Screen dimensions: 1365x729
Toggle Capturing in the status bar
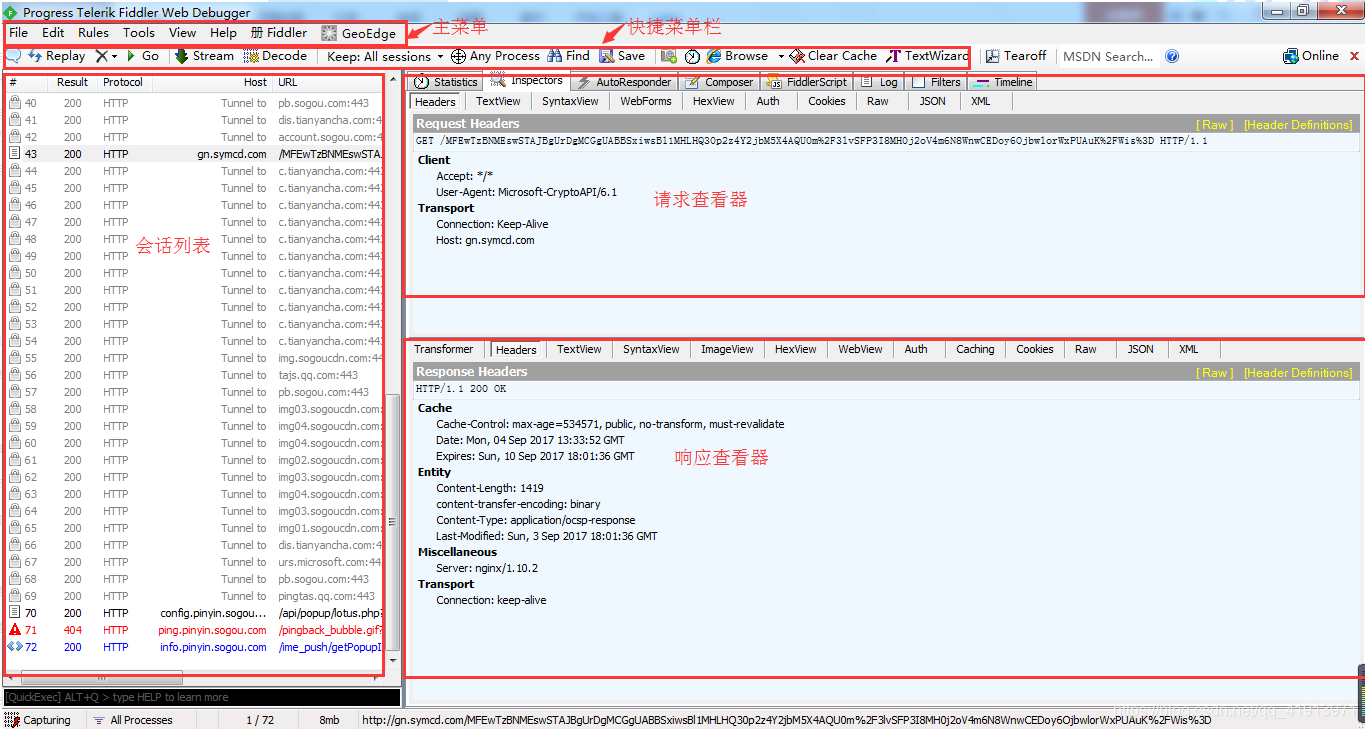[x=38, y=720]
